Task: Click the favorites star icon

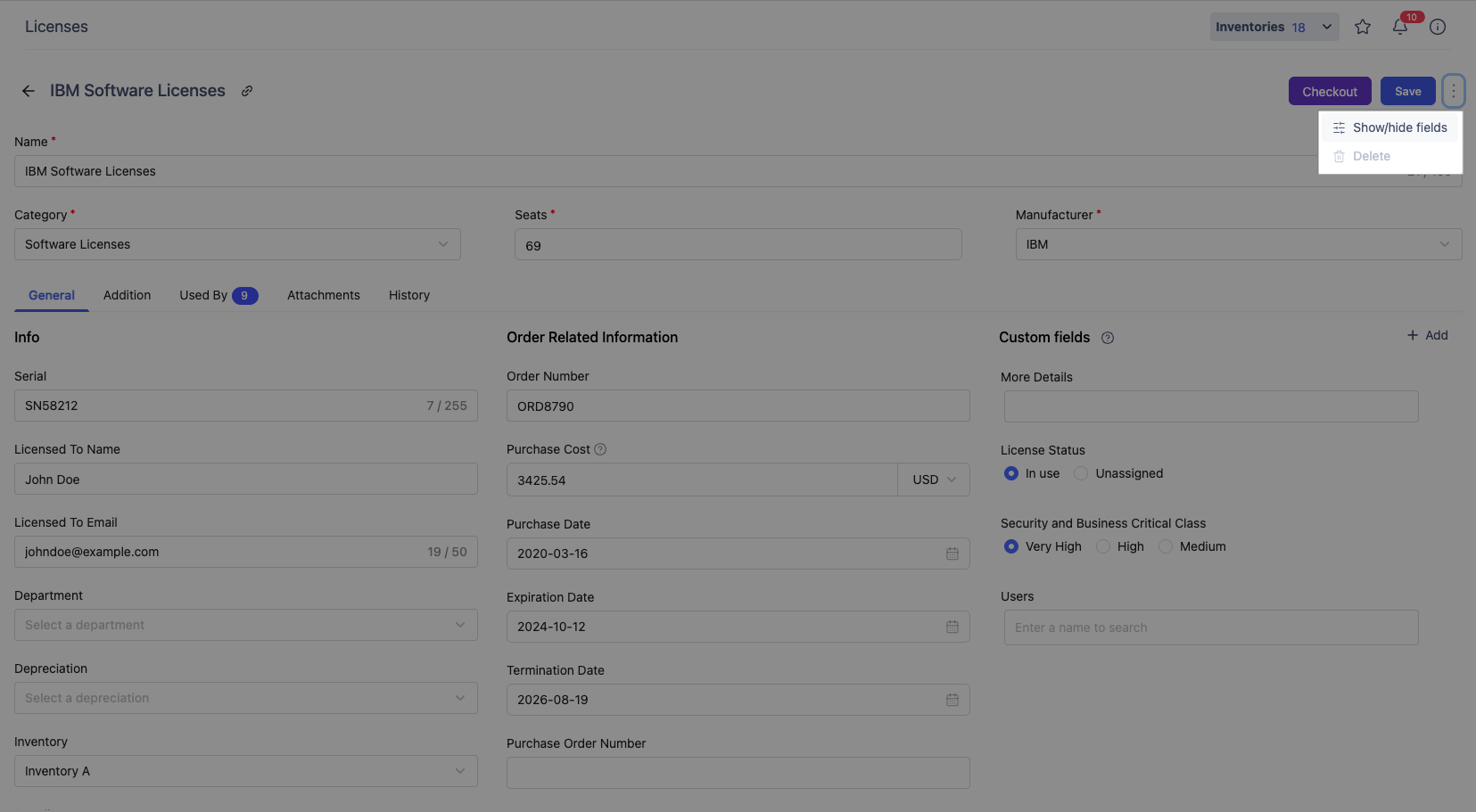Action: pyautogui.click(x=1362, y=27)
